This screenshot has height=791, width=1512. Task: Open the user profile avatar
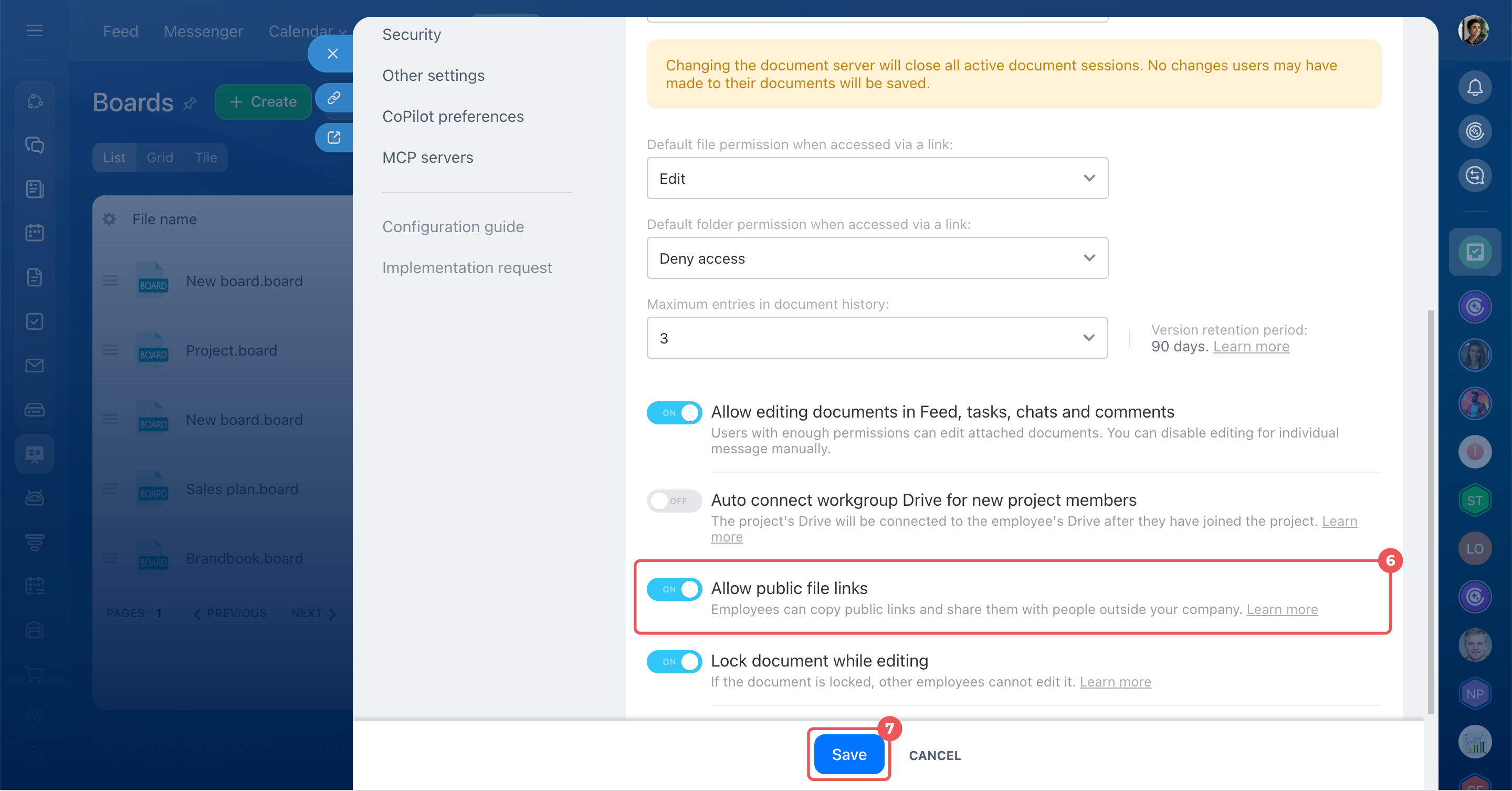click(x=1473, y=30)
